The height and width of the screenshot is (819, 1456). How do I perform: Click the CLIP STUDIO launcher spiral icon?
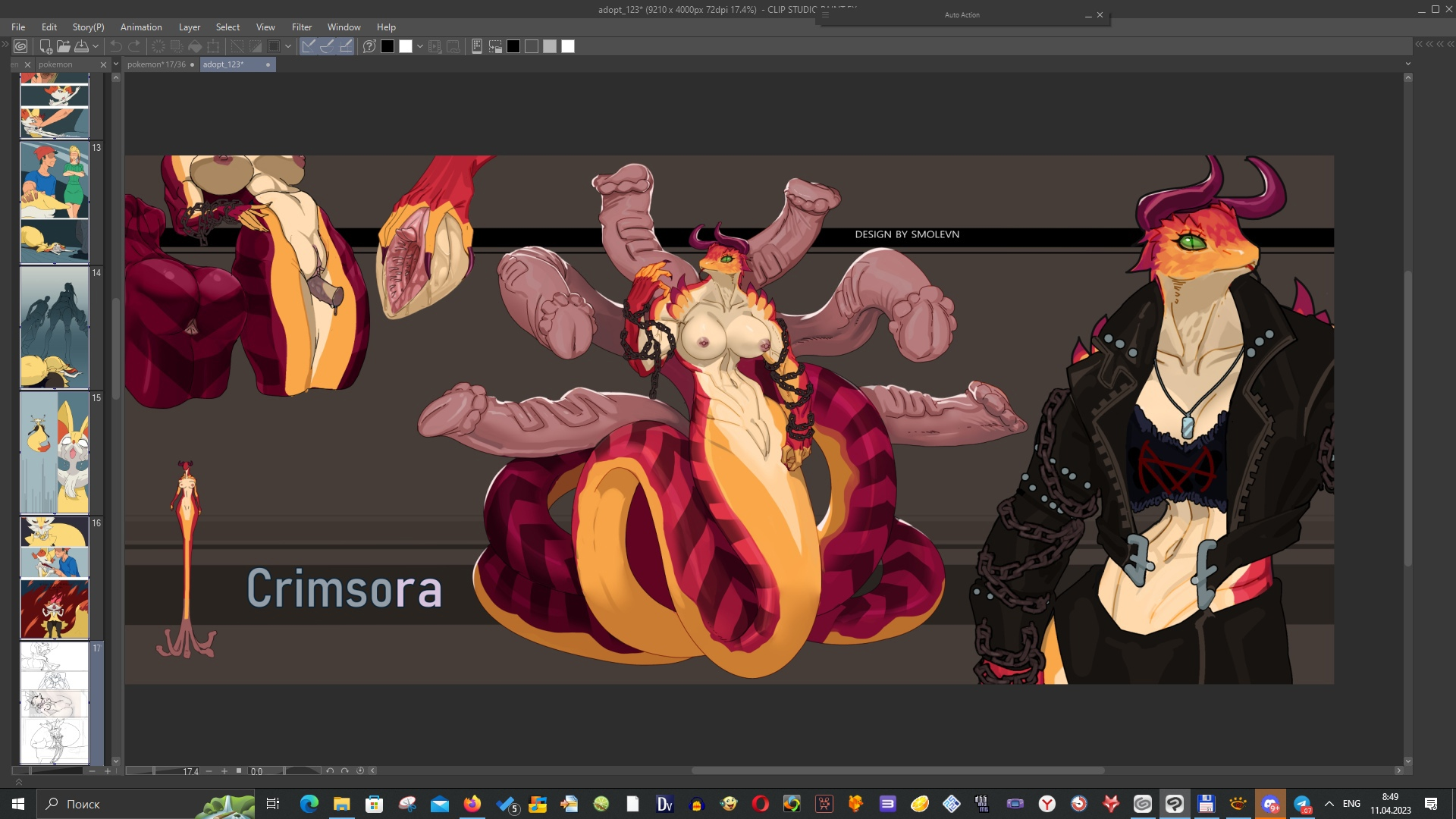click(x=20, y=46)
